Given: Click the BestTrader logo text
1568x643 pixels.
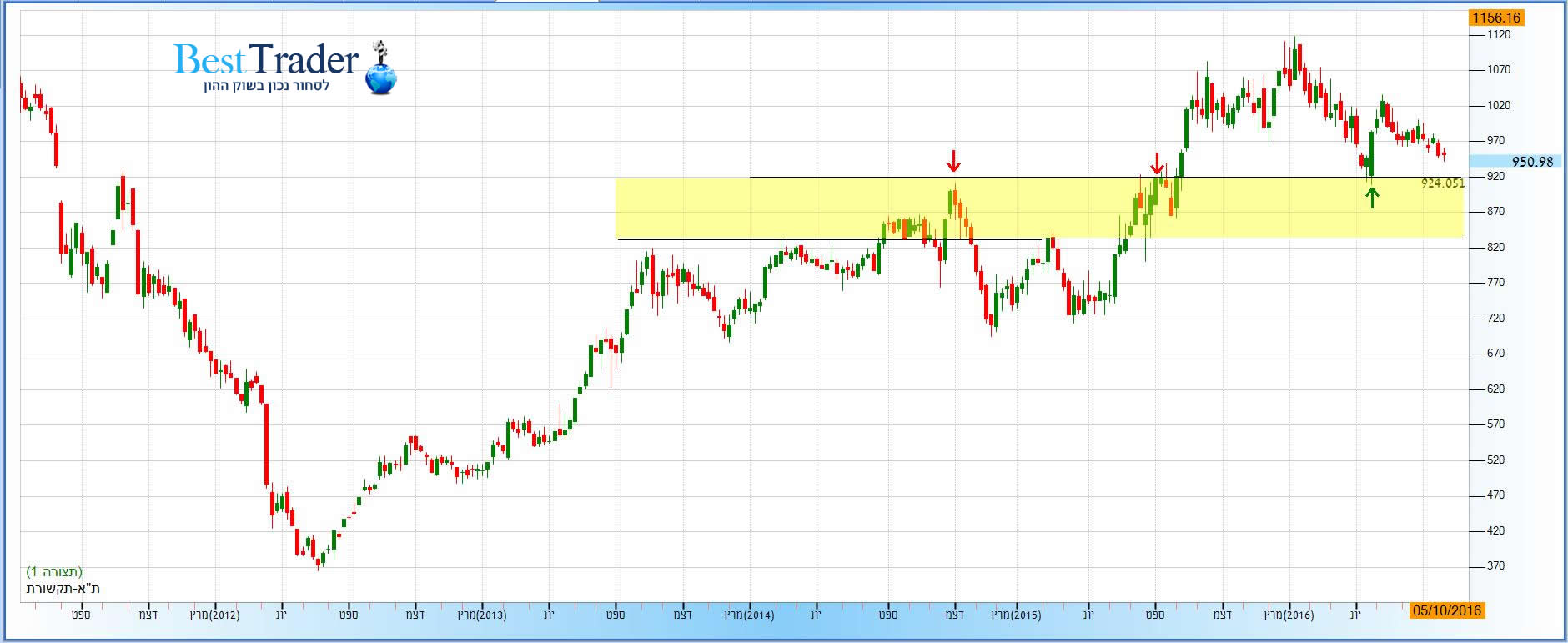Looking at the screenshot, I should (266, 60).
